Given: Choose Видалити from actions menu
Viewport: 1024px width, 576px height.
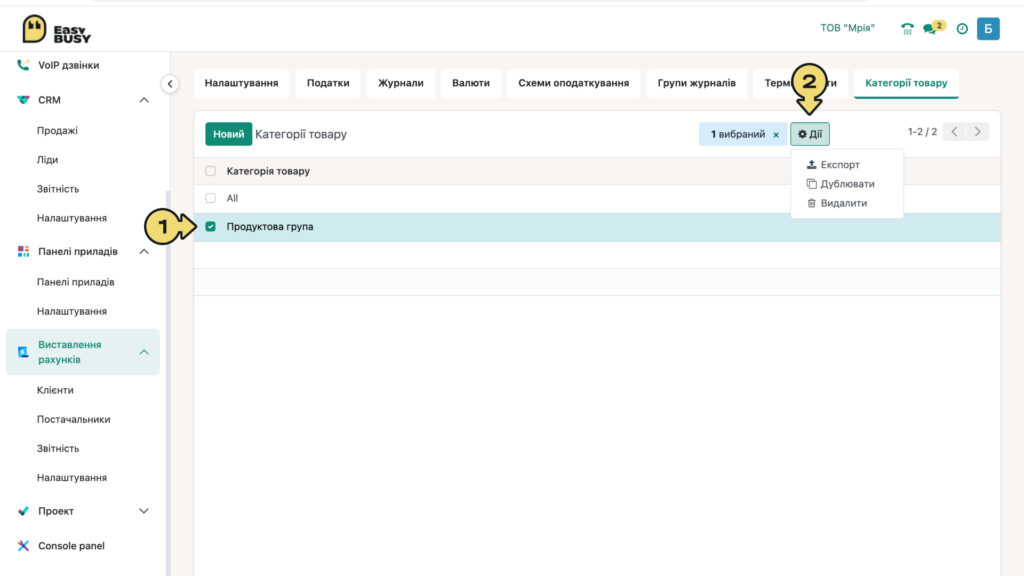Looking at the screenshot, I should 844,203.
